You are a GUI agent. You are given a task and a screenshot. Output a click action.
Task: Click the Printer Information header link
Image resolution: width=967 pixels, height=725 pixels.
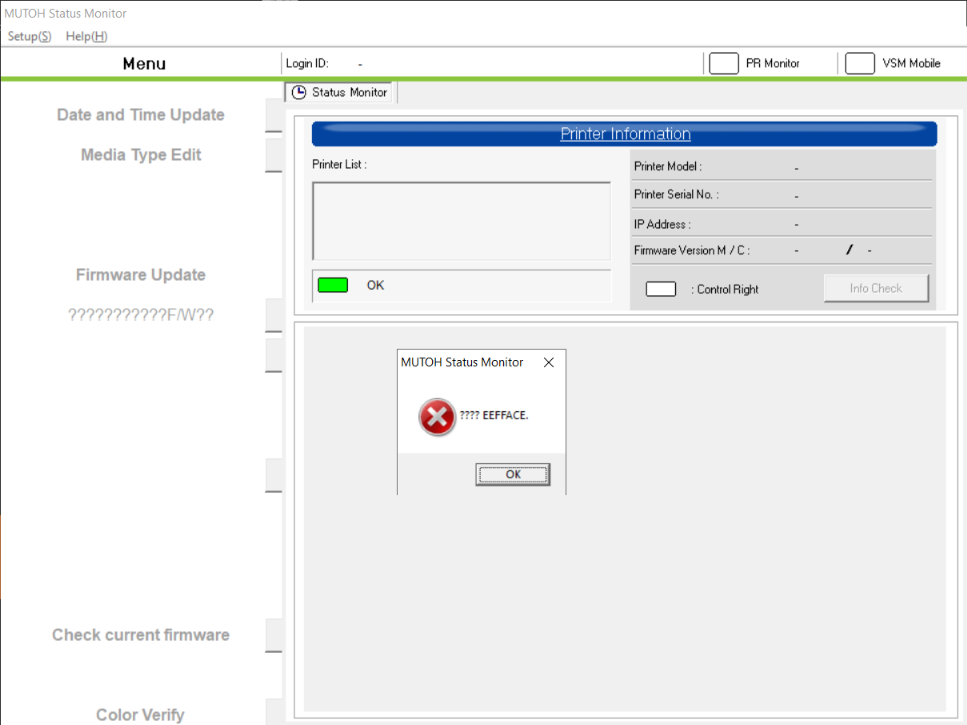625,134
